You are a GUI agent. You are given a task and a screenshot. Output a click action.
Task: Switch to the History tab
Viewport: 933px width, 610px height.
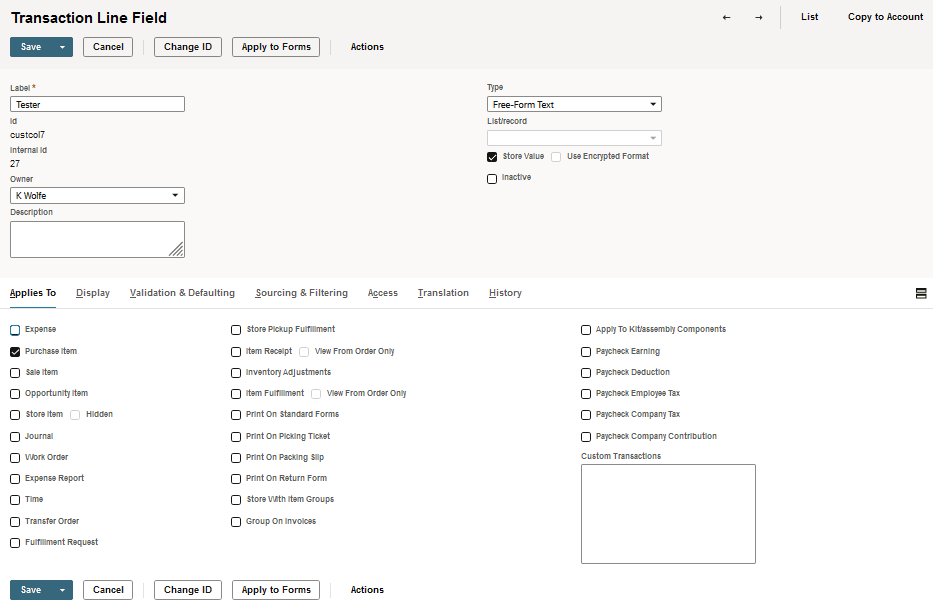point(505,293)
